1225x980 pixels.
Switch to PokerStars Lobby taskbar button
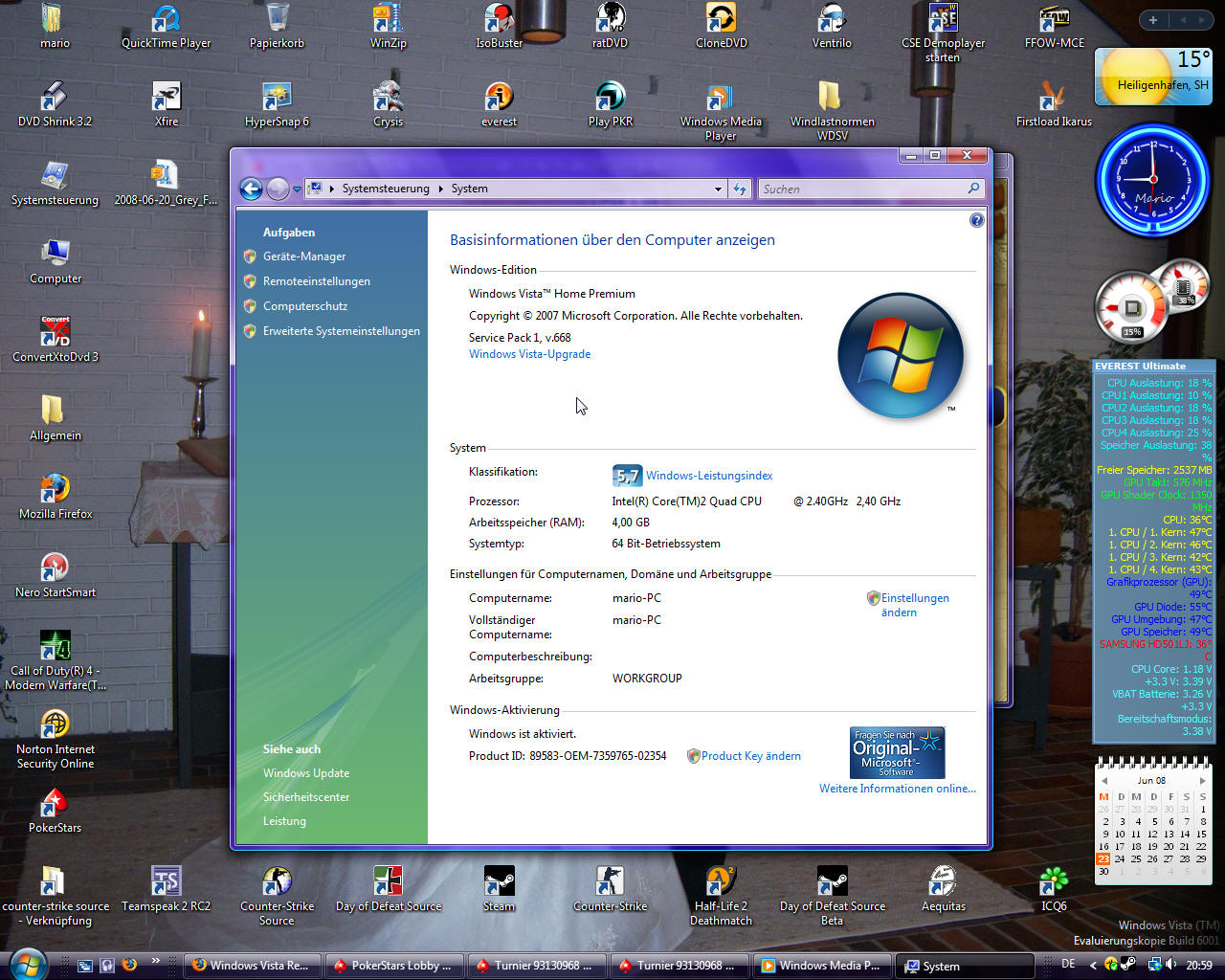tap(393, 966)
